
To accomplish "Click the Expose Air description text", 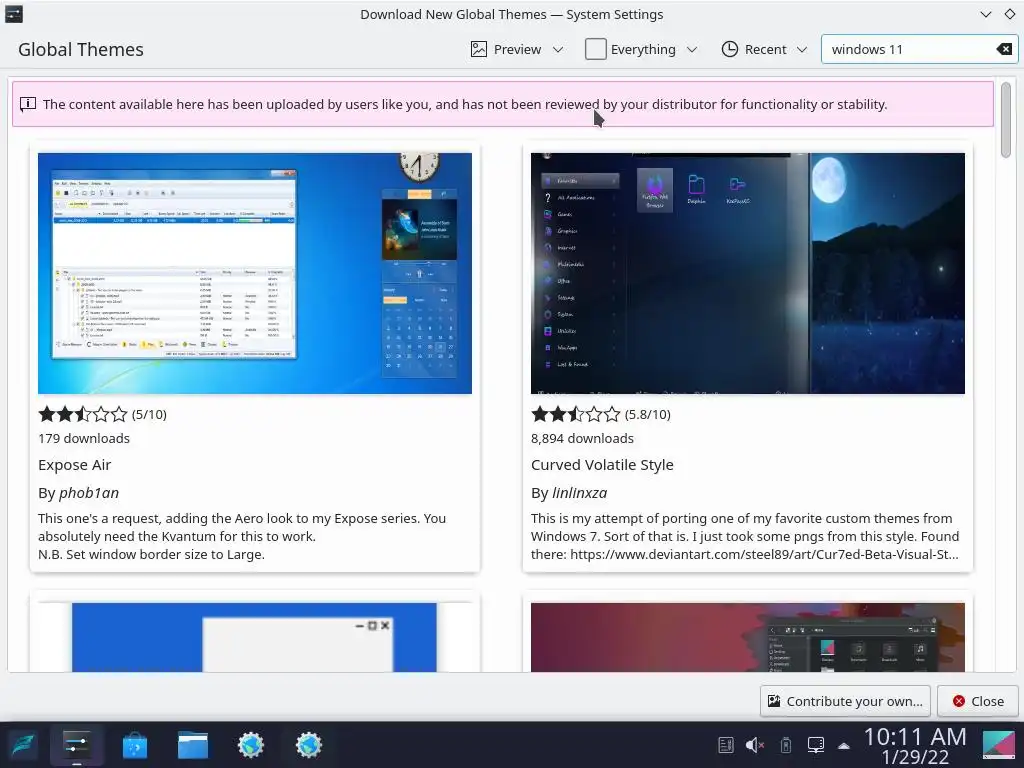I will pyautogui.click(x=242, y=536).
